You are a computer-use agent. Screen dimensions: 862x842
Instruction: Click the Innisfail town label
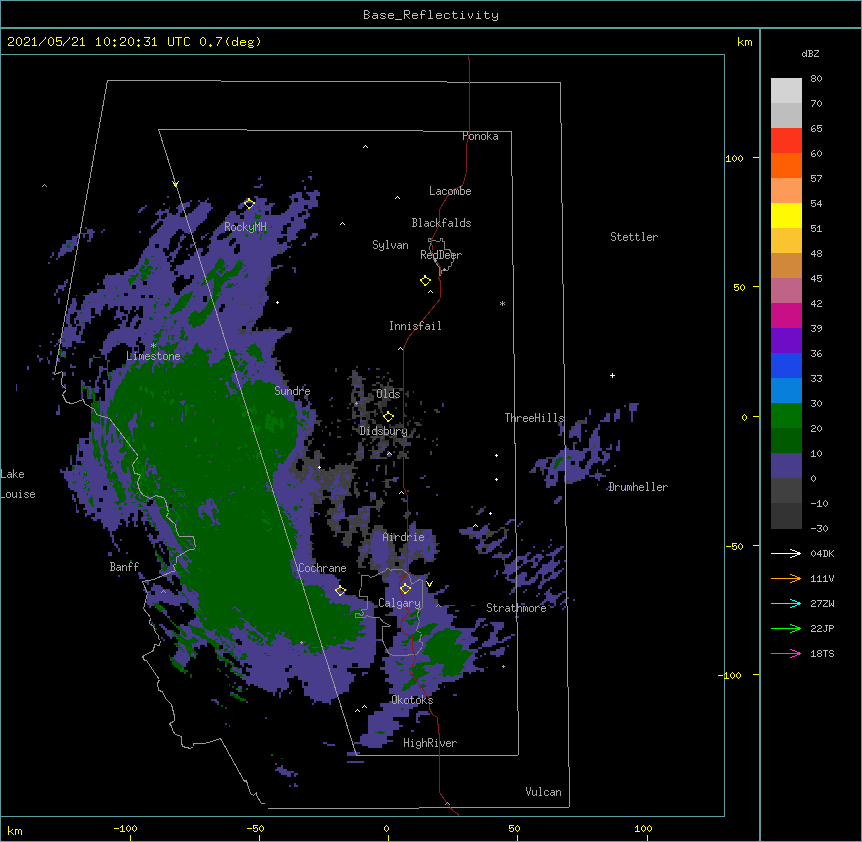tap(415, 326)
